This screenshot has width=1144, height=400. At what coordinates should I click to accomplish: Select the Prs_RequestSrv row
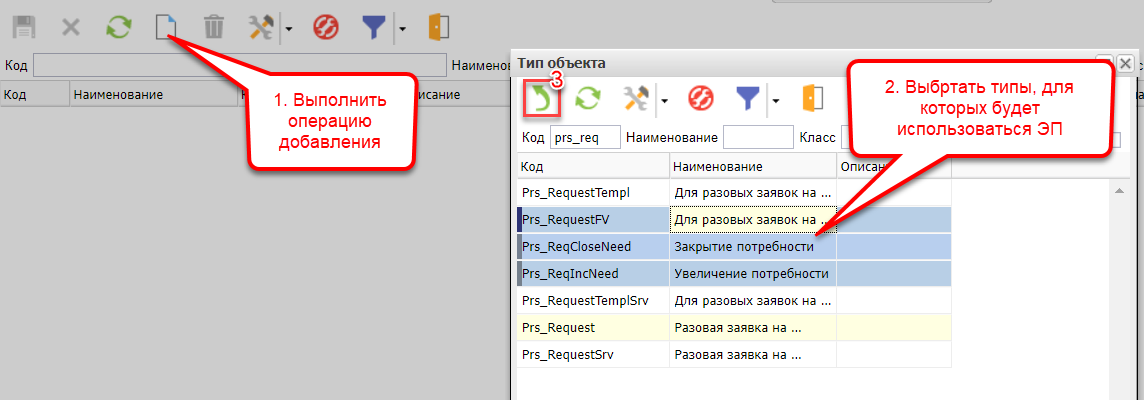click(592, 354)
